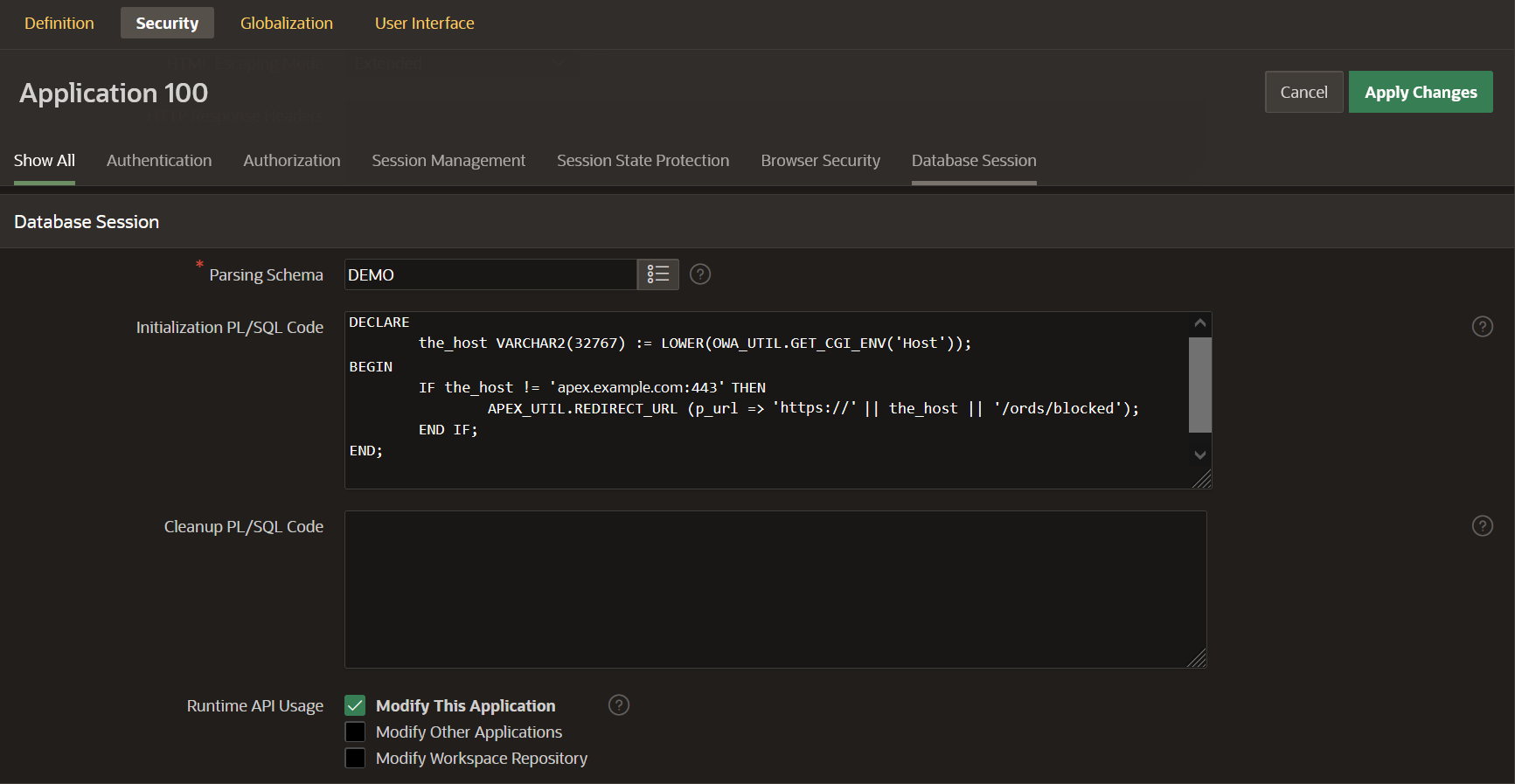Click help icon next to Parsing Schema
1515x784 pixels.
699,274
